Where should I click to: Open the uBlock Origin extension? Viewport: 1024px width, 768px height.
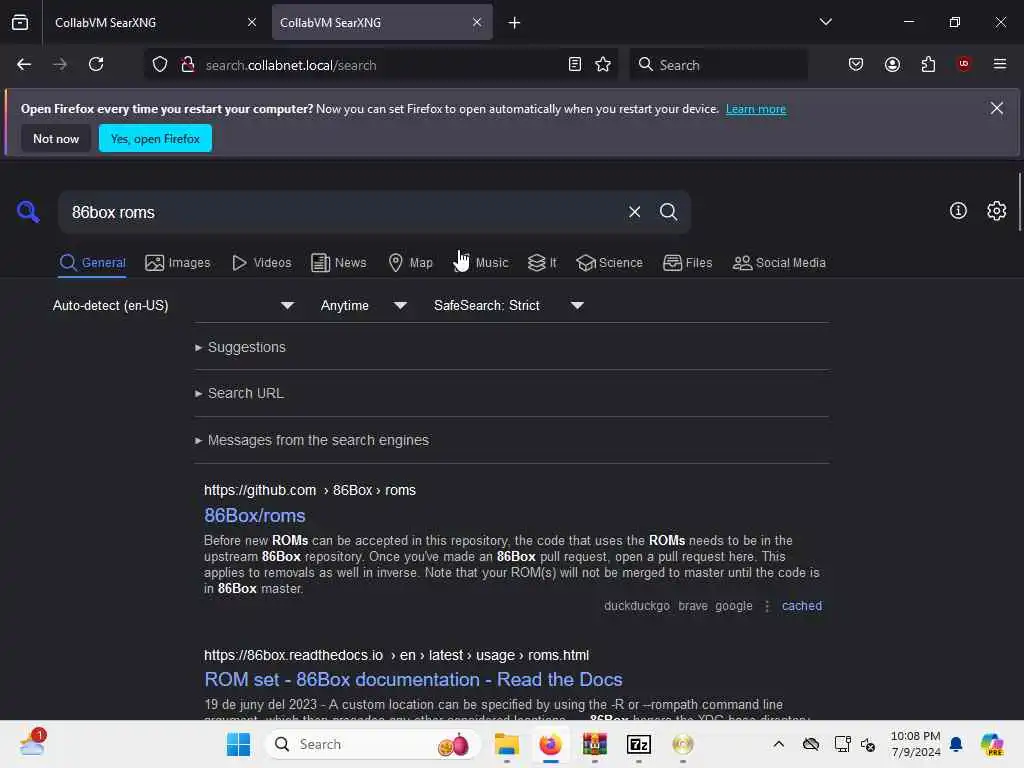(x=963, y=64)
